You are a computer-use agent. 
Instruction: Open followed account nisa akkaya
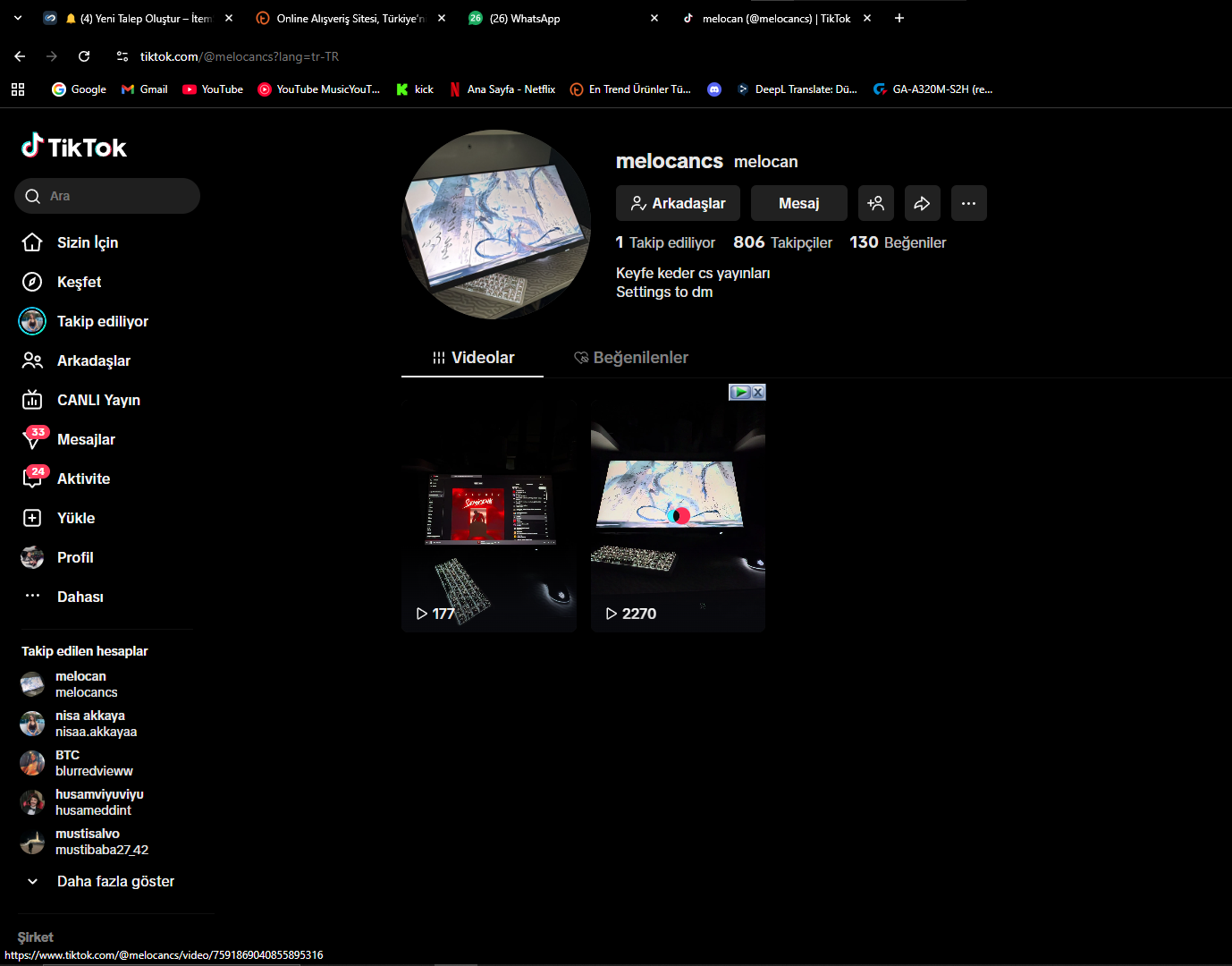click(x=79, y=724)
